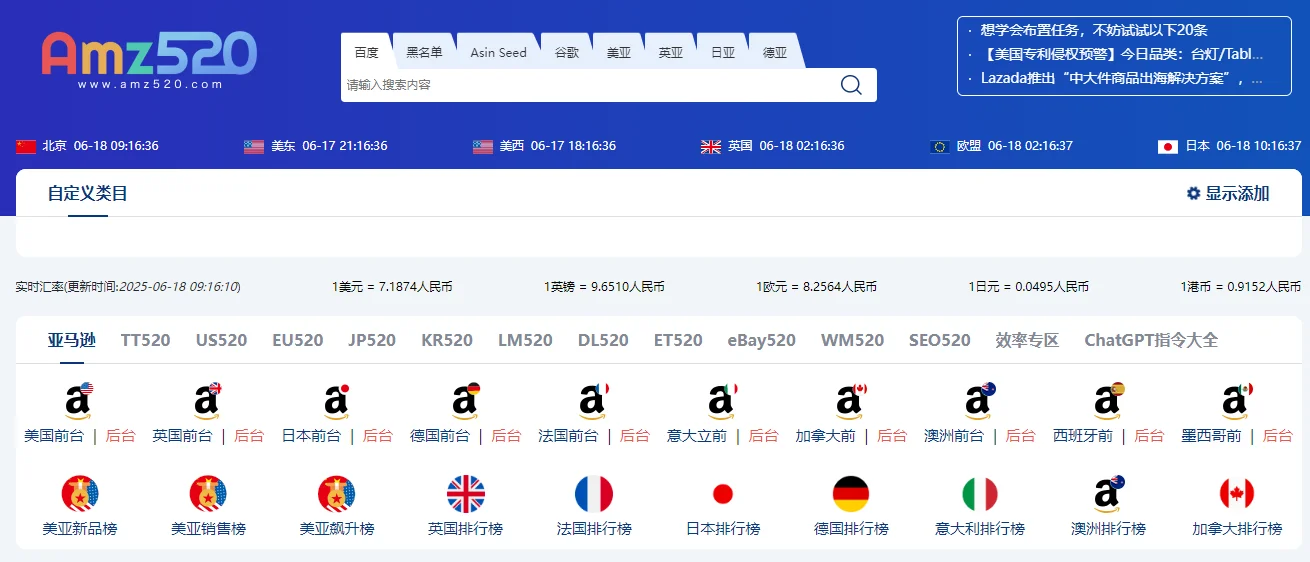The width and height of the screenshot is (1310, 562).
Task: Open the 美亚飙升榜 star flag icon
Action: [337, 493]
